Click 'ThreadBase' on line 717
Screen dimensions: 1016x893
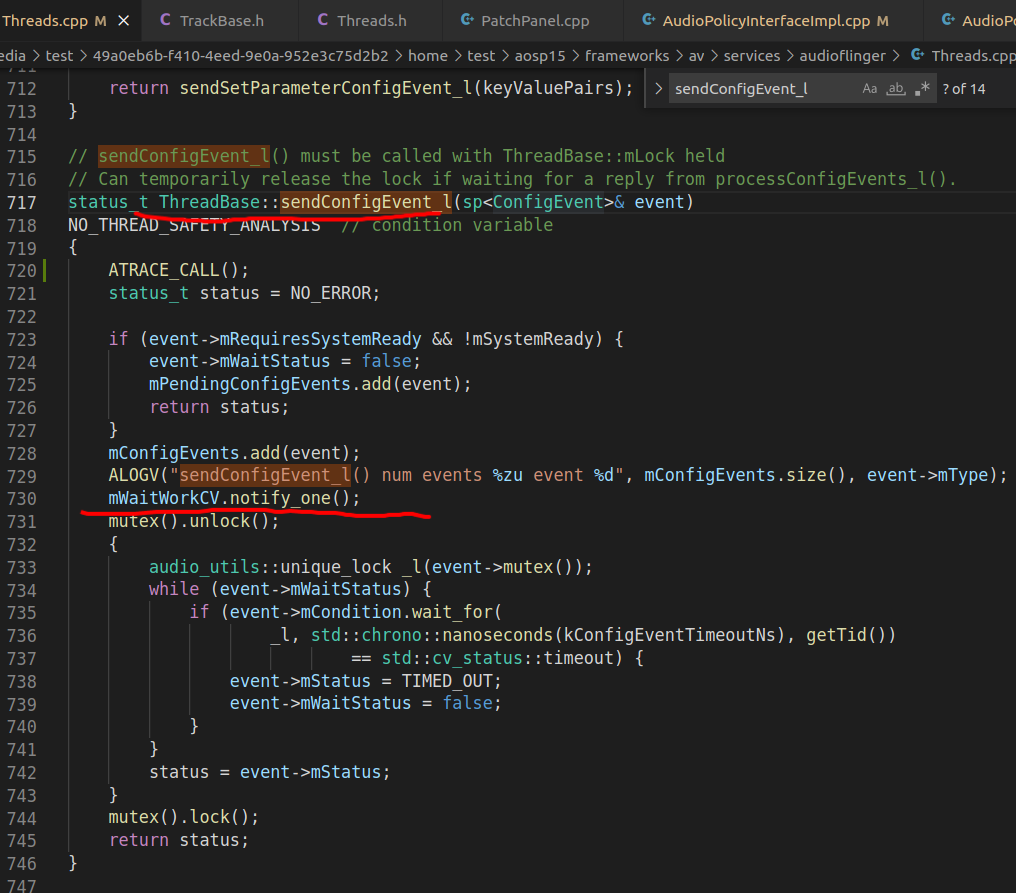point(209,202)
